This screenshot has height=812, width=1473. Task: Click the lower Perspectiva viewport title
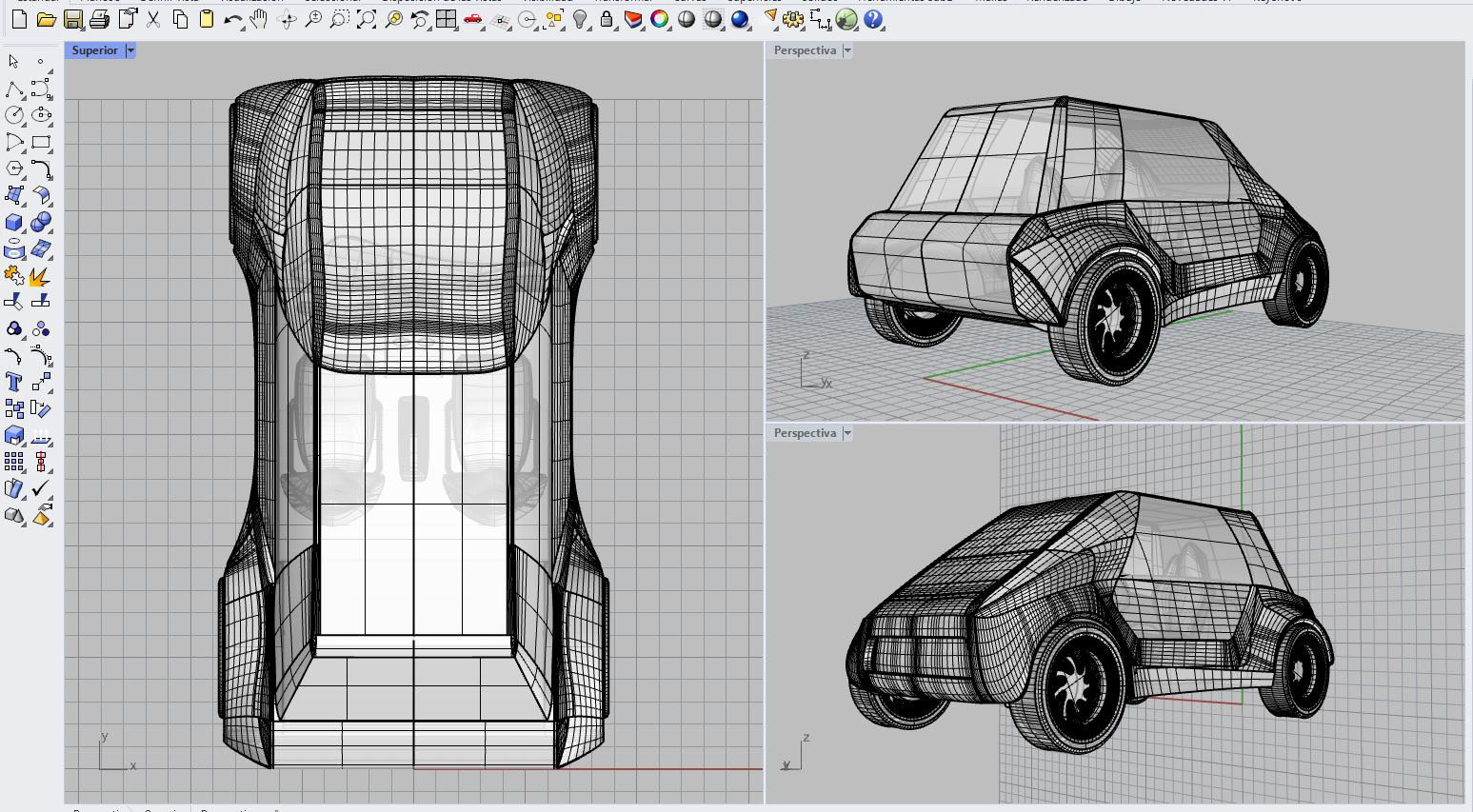805,433
